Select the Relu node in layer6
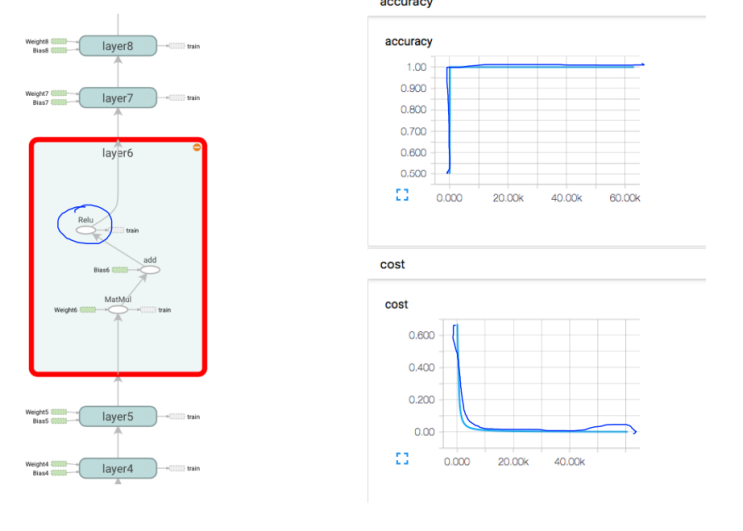Image resolution: width=743 pixels, height=531 pixels. tap(86, 230)
